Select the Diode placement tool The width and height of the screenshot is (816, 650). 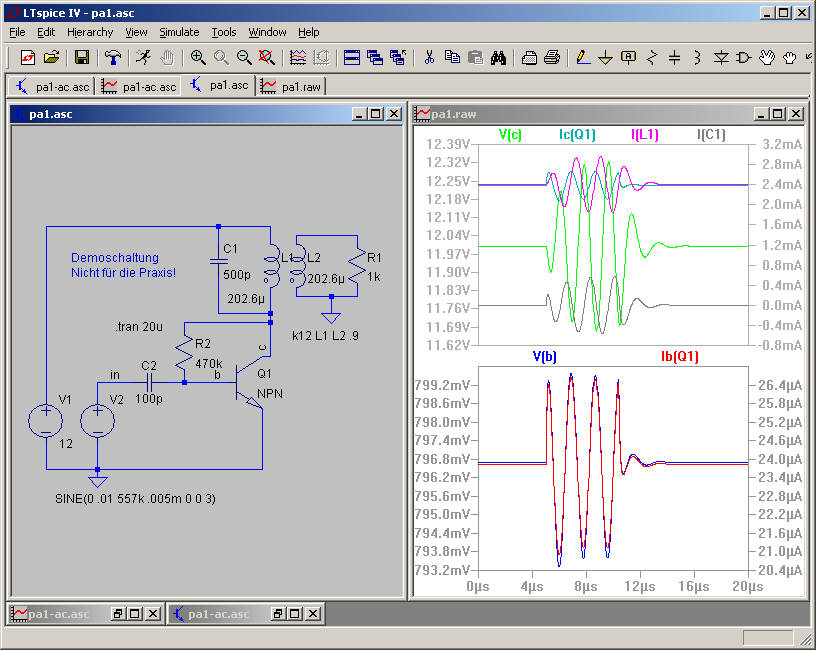point(721,57)
